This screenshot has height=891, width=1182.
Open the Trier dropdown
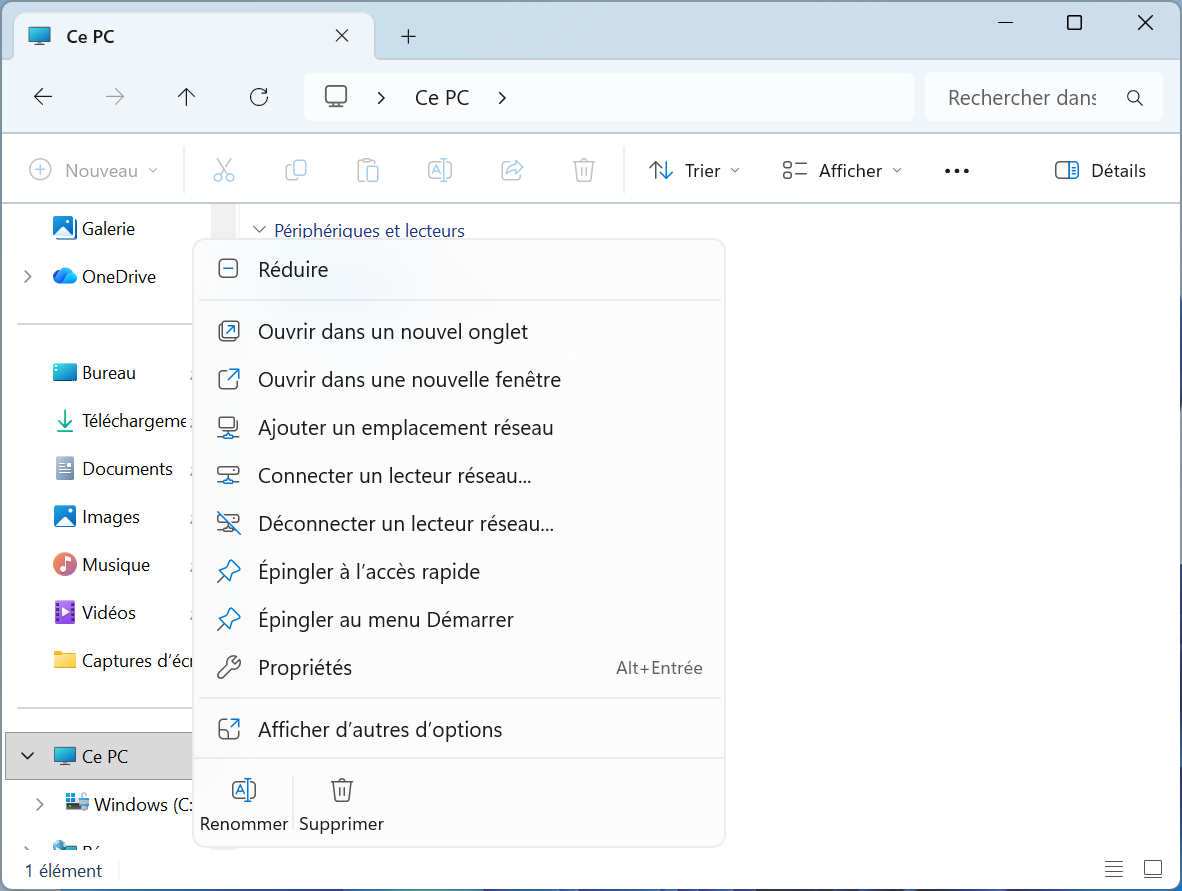click(x=695, y=171)
